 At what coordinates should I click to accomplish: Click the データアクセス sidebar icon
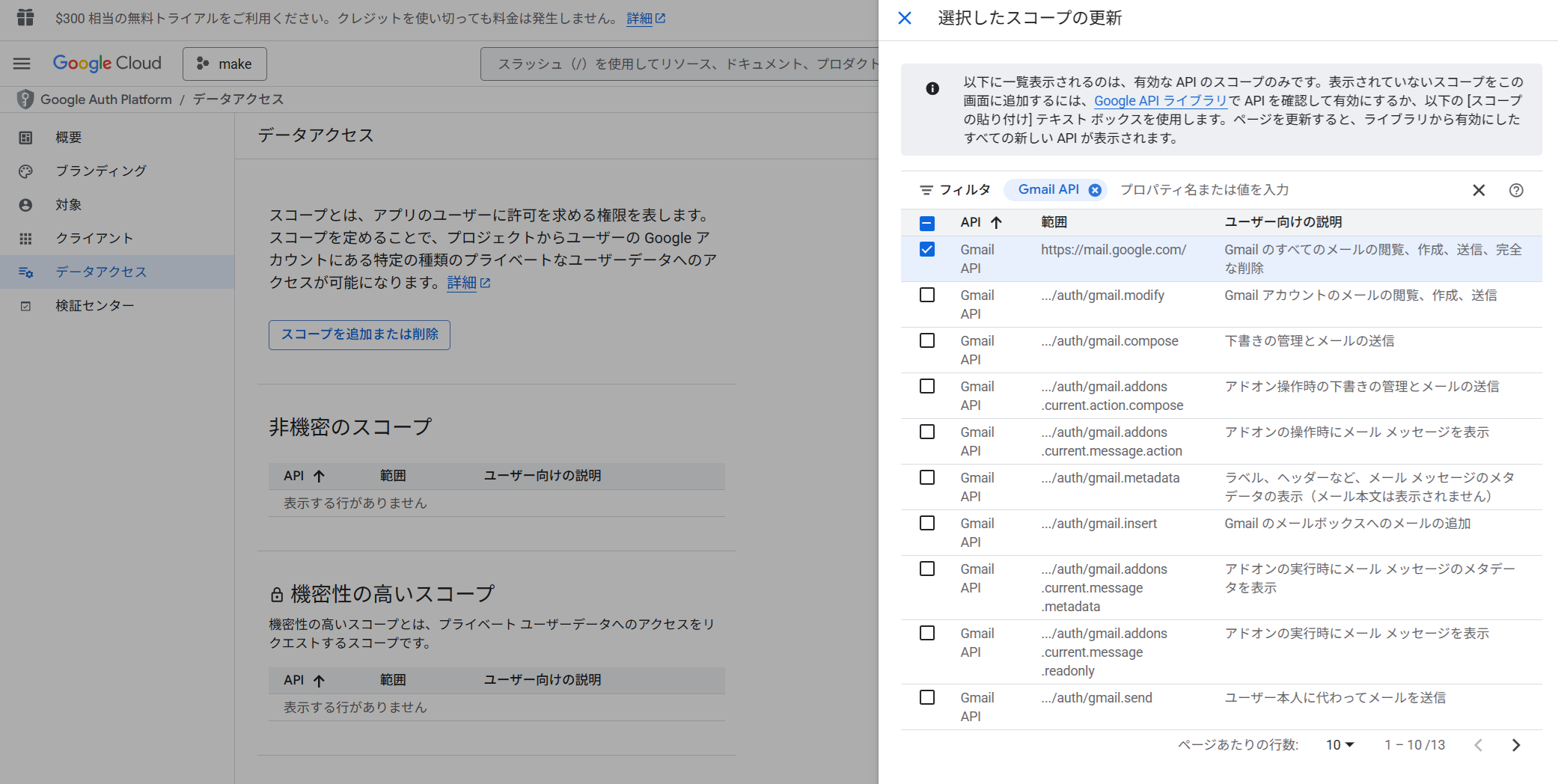tap(25, 272)
